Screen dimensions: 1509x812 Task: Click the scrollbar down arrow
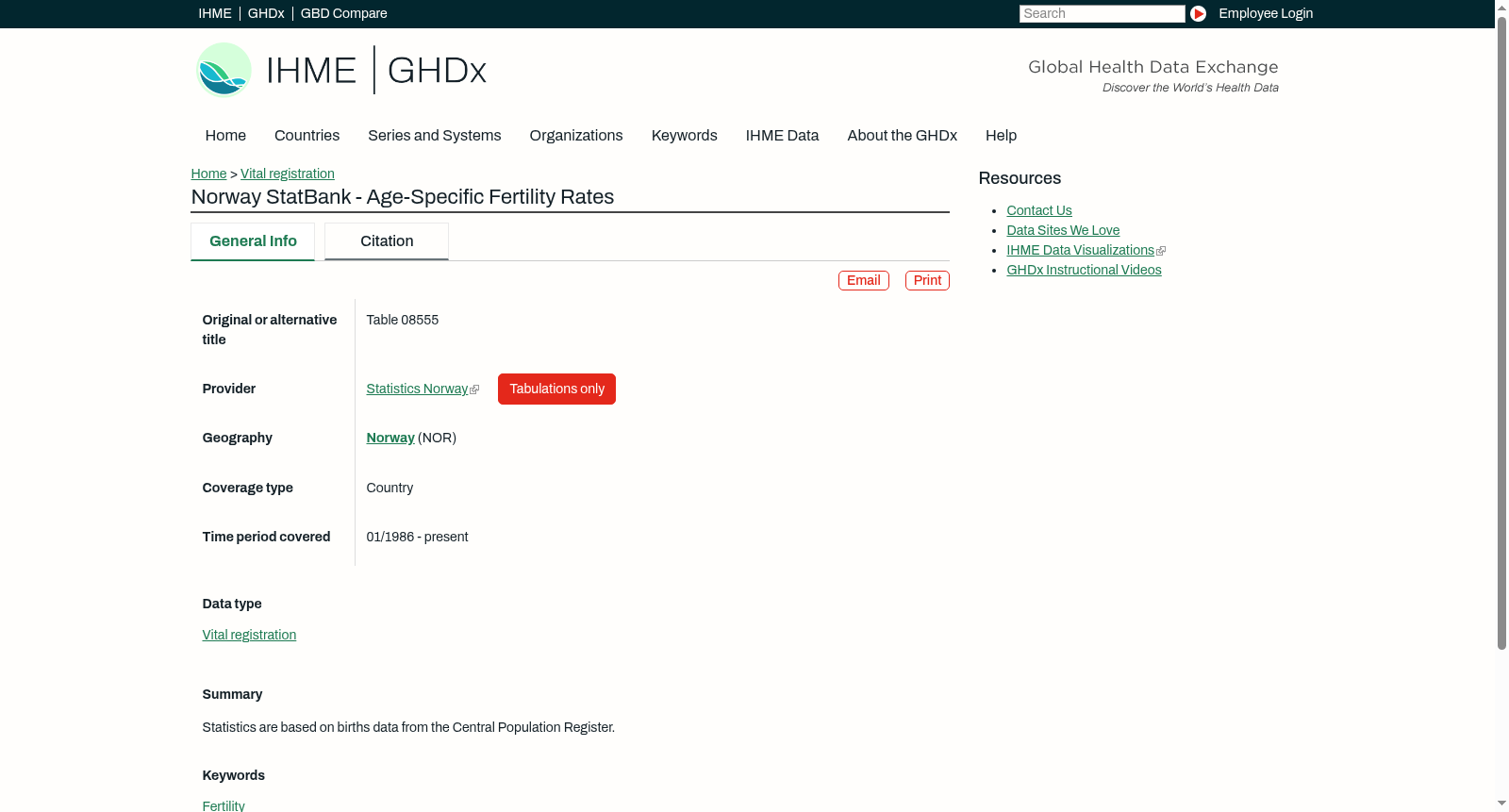click(x=1501, y=804)
